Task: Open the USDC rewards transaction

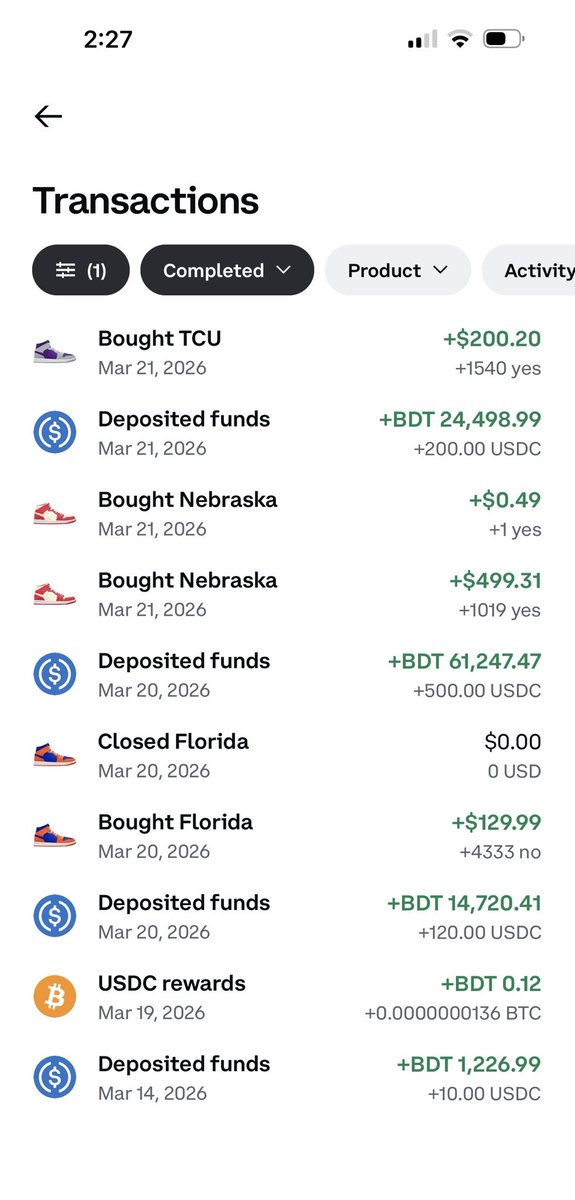Action: point(287,997)
